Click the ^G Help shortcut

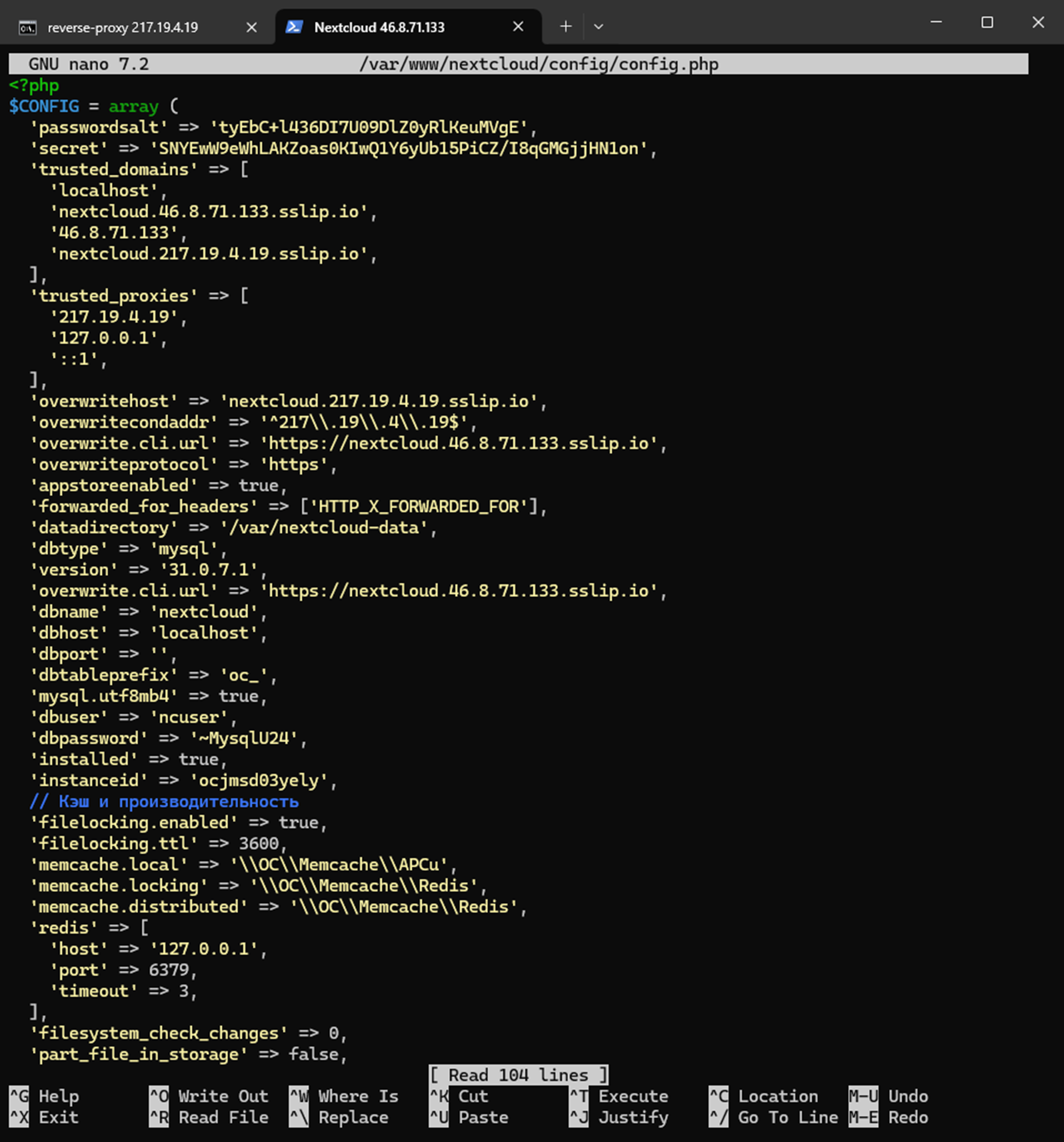click(44, 1096)
